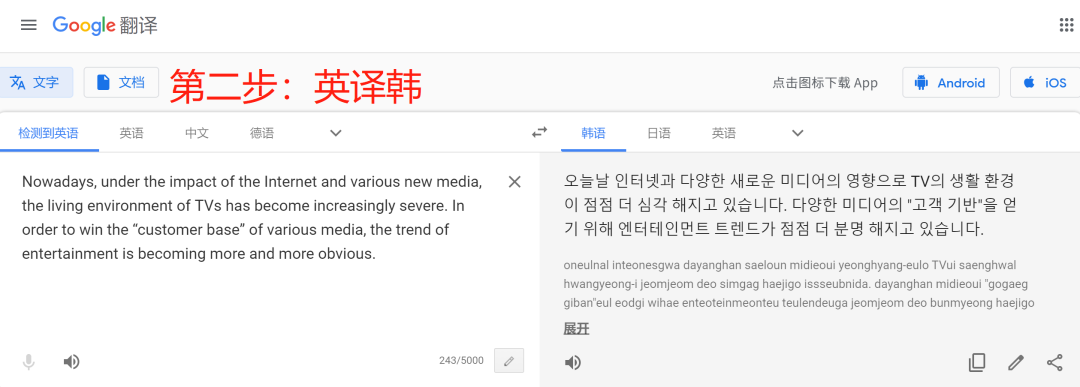Click the romanized Korean pronunciation text
This screenshot has width=1080, height=387.
(799, 284)
